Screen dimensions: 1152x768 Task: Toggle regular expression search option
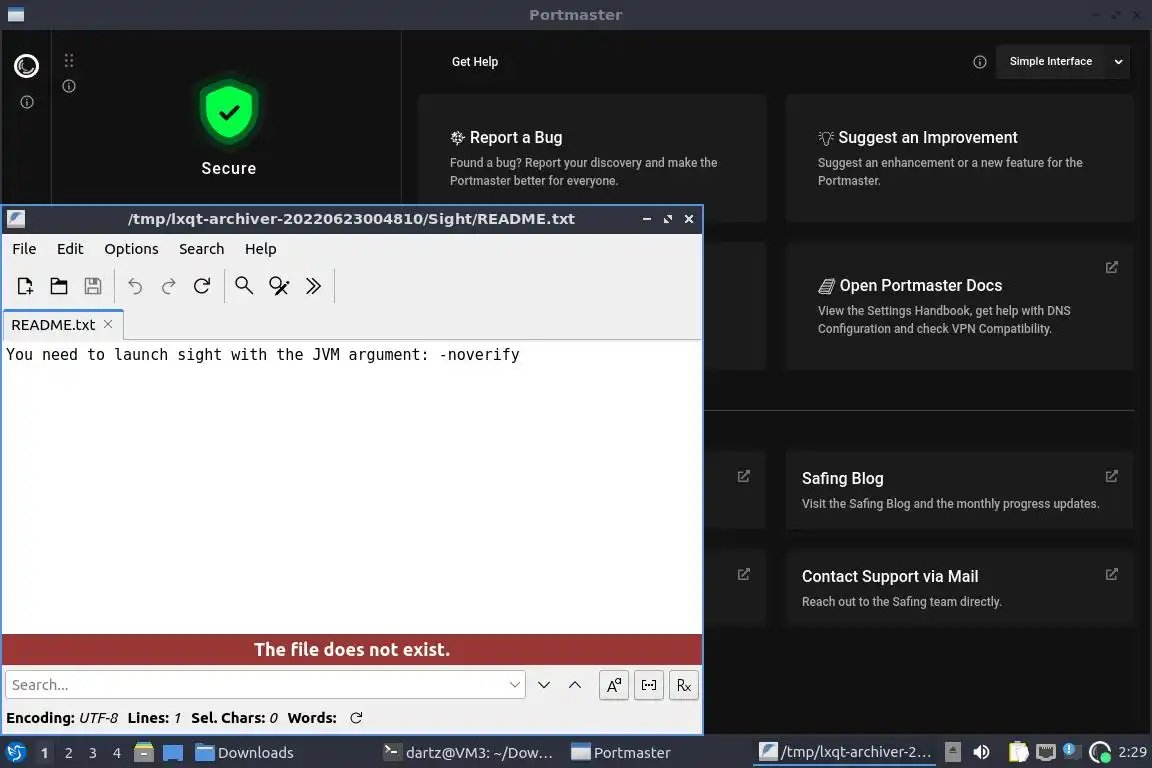click(683, 686)
